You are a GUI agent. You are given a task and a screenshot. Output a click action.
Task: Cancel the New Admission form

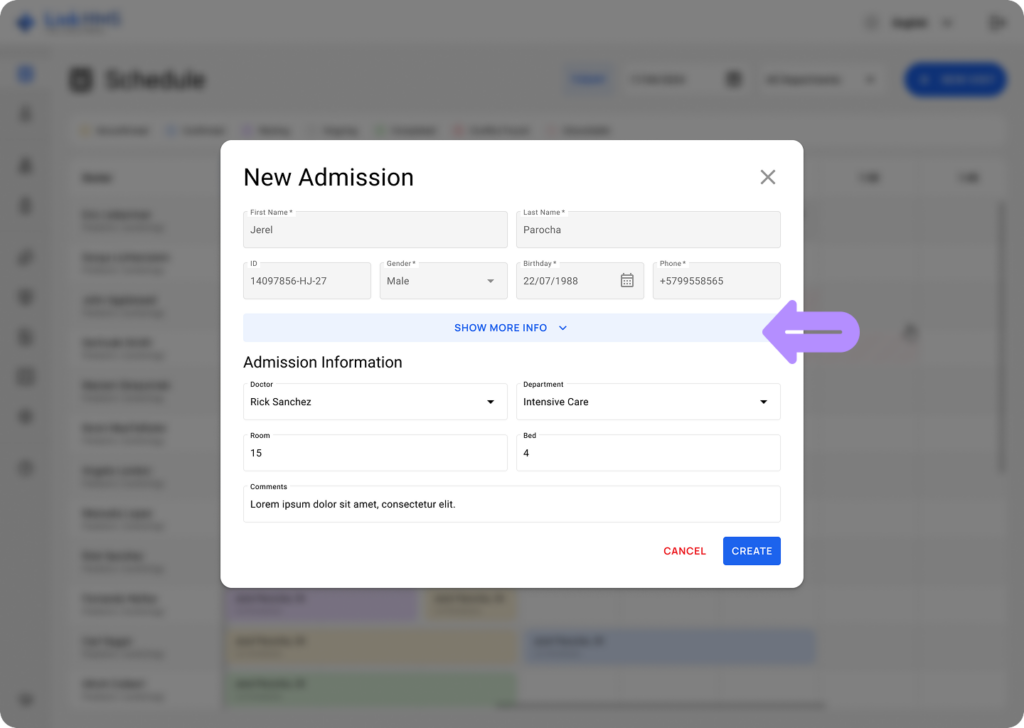click(684, 550)
